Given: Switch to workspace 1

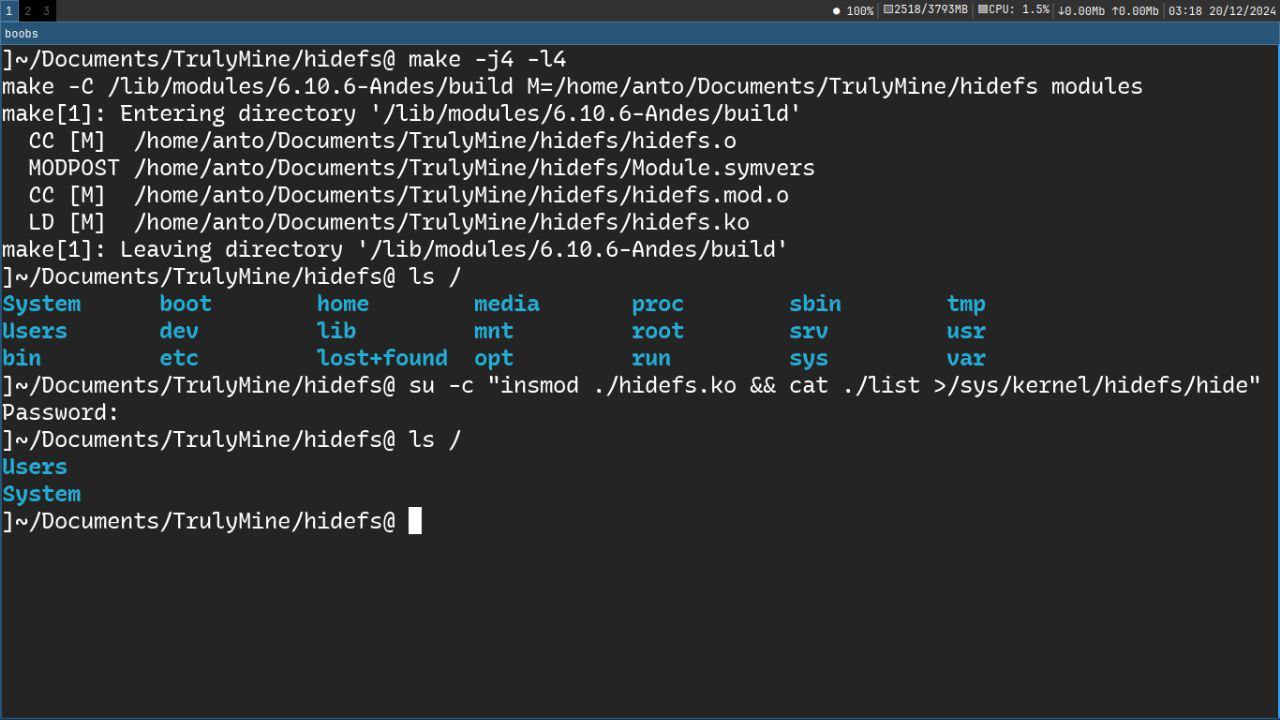Looking at the screenshot, I should click(9, 11).
